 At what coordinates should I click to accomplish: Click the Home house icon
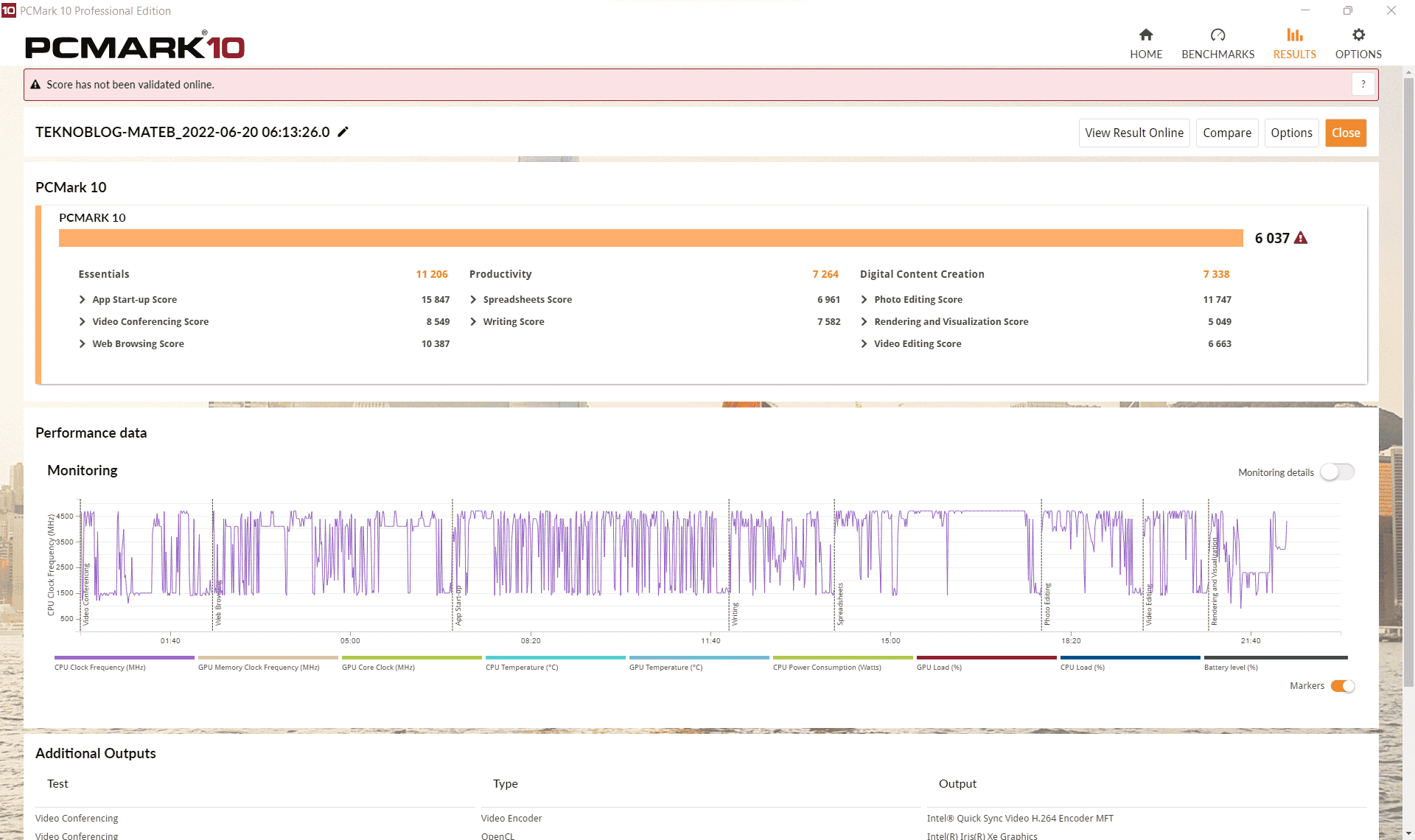pyautogui.click(x=1145, y=35)
